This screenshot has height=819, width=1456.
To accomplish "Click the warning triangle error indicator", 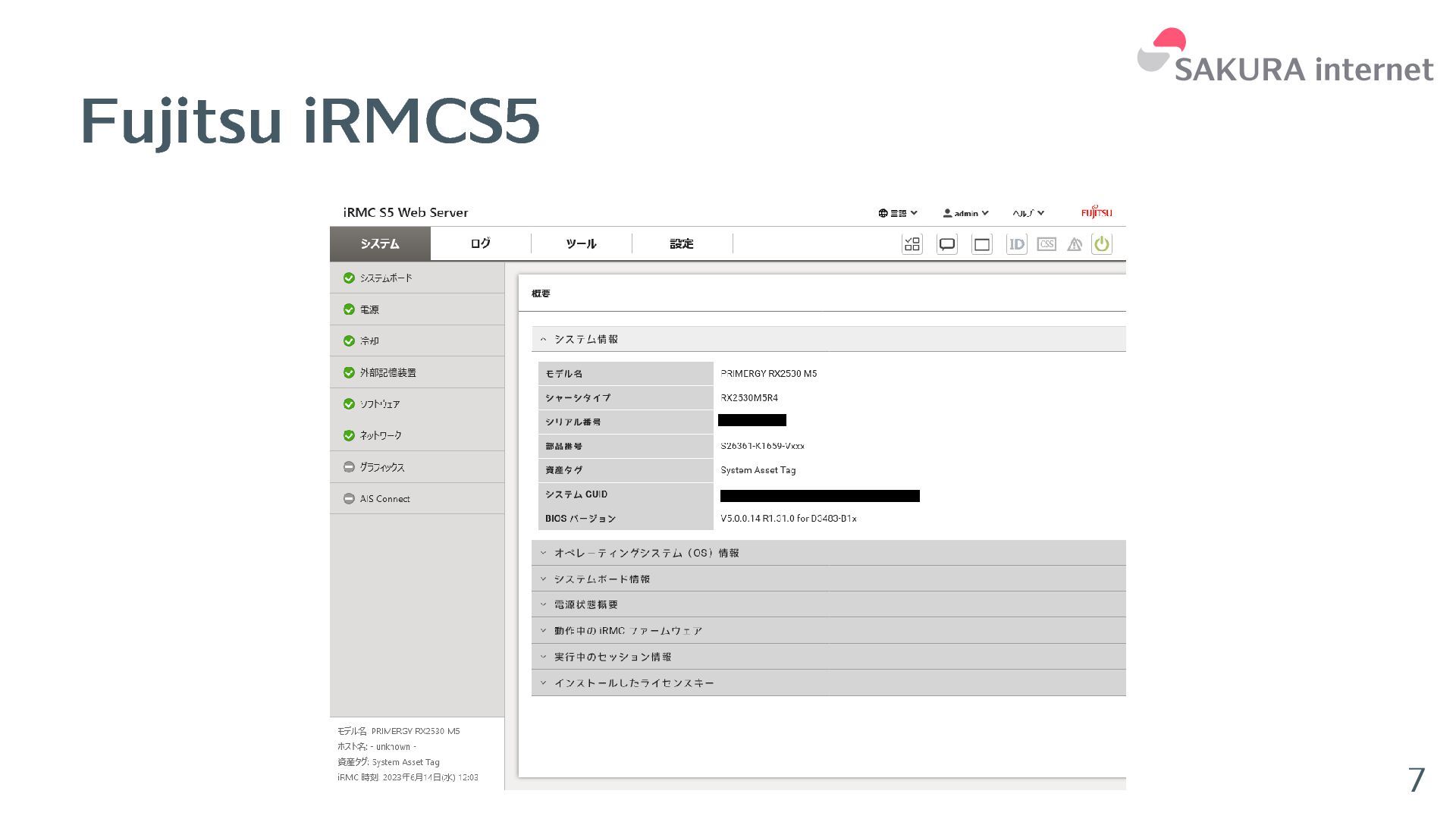I will tap(1075, 244).
